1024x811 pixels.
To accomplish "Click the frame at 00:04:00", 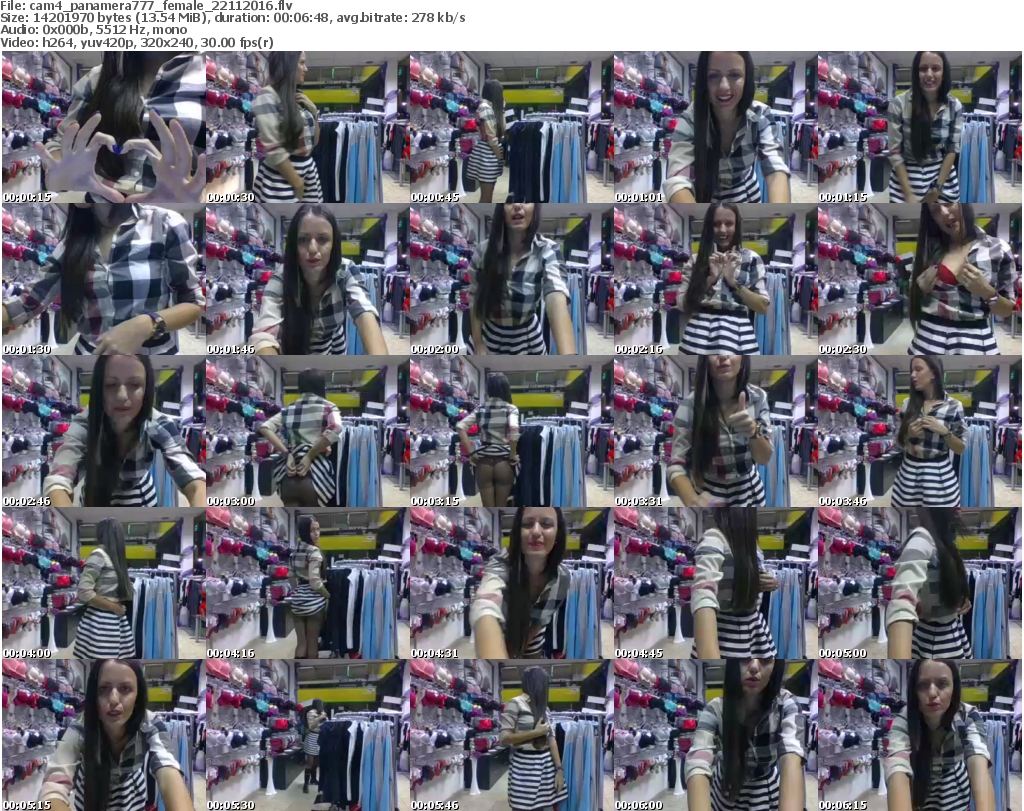I will click(103, 584).
